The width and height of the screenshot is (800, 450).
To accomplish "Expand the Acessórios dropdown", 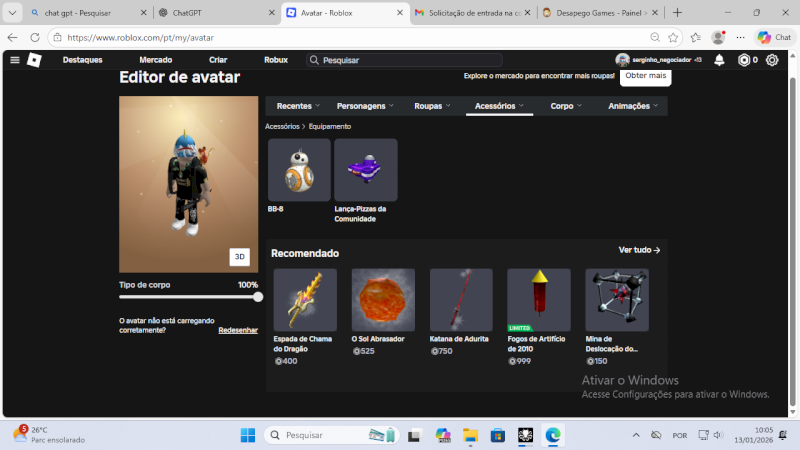I will tap(499, 106).
